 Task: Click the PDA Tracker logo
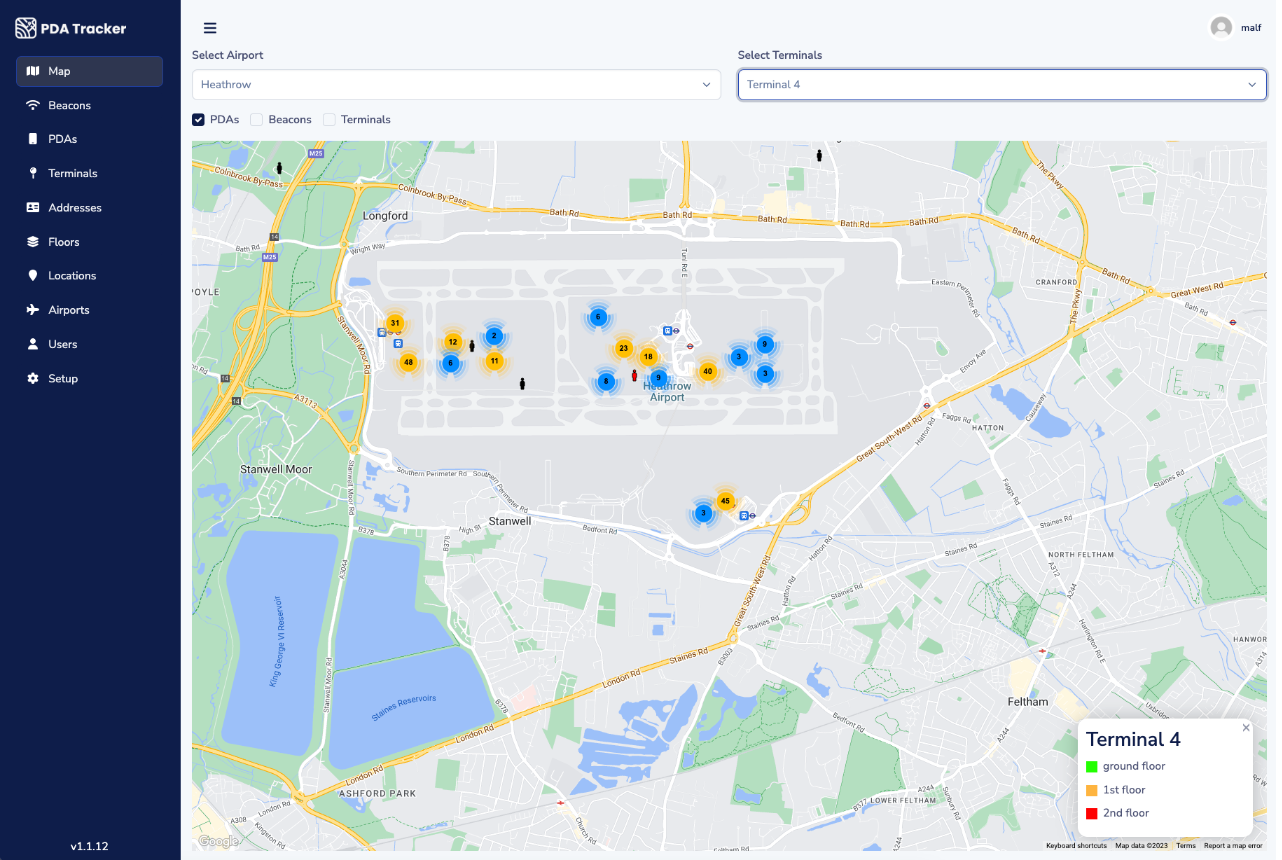[x=71, y=28]
